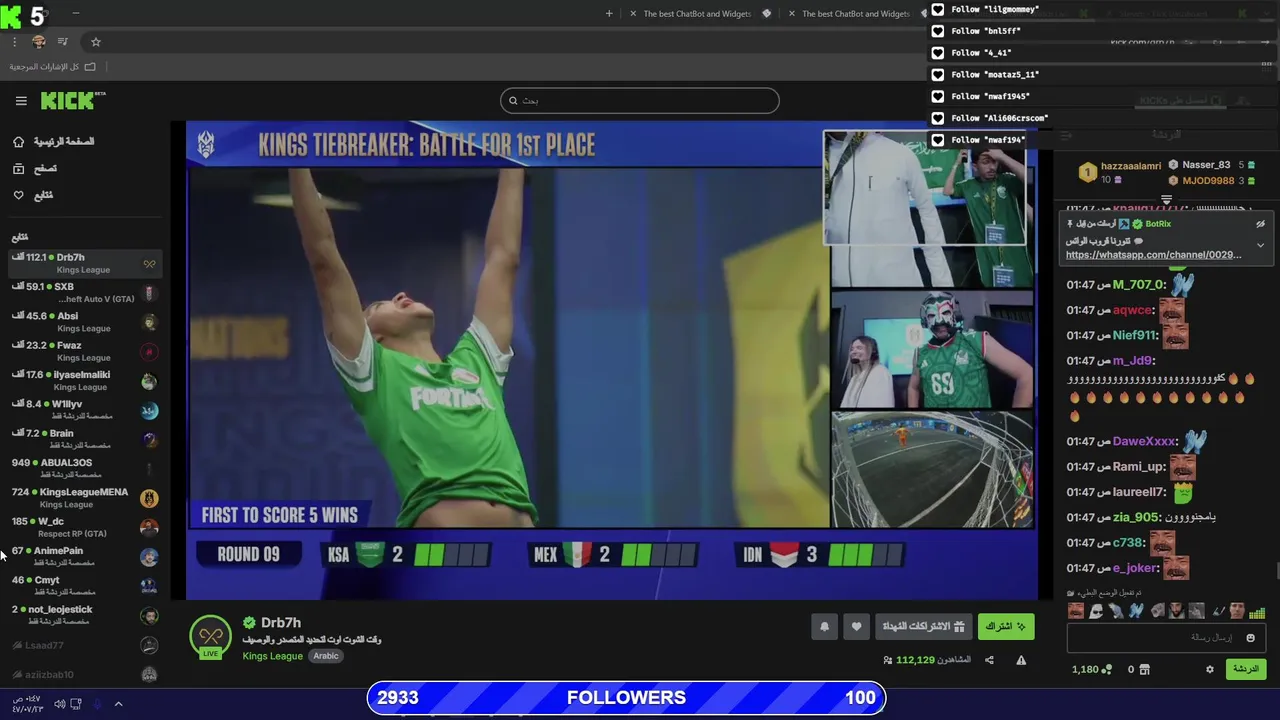Click taskbar volume icon
Viewport: 1280px width, 720px height.
pos(59,704)
